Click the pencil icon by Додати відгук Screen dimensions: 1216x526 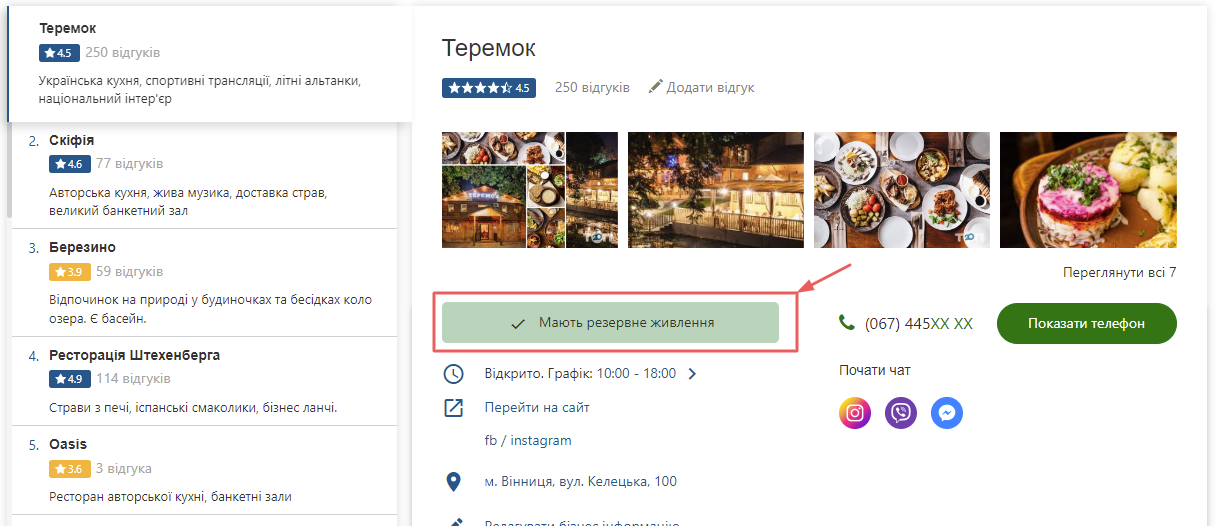tap(655, 87)
